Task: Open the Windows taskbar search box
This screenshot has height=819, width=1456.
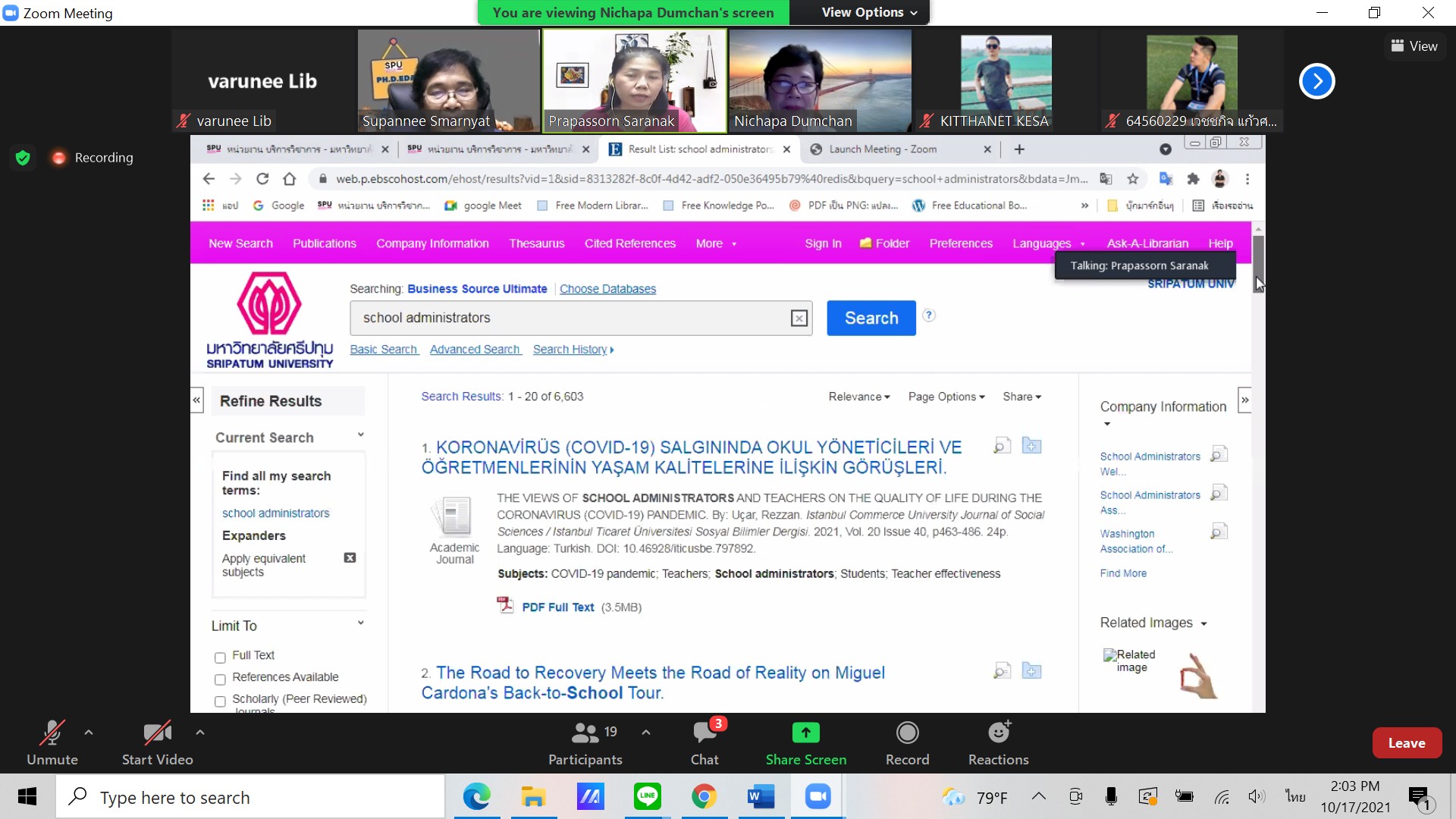Action: (250, 797)
